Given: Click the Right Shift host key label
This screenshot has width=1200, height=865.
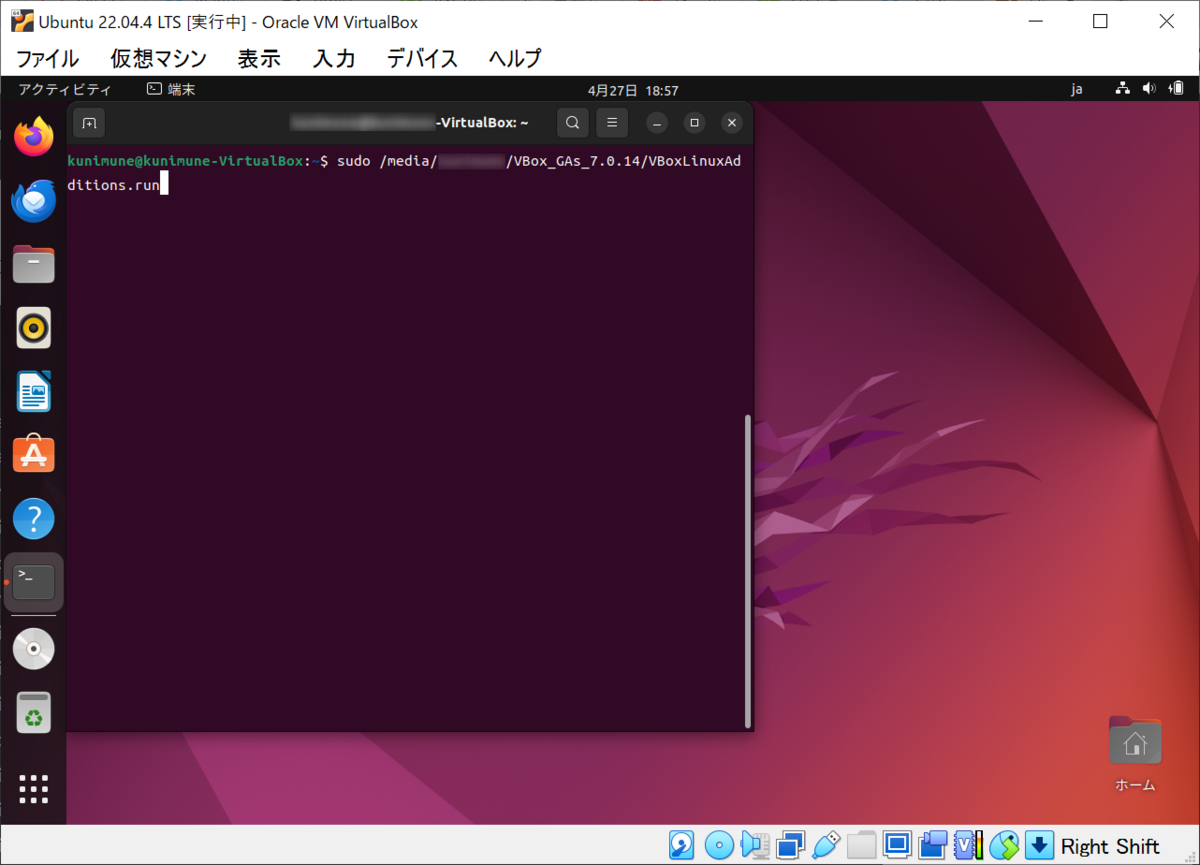Looking at the screenshot, I should 1110,846.
